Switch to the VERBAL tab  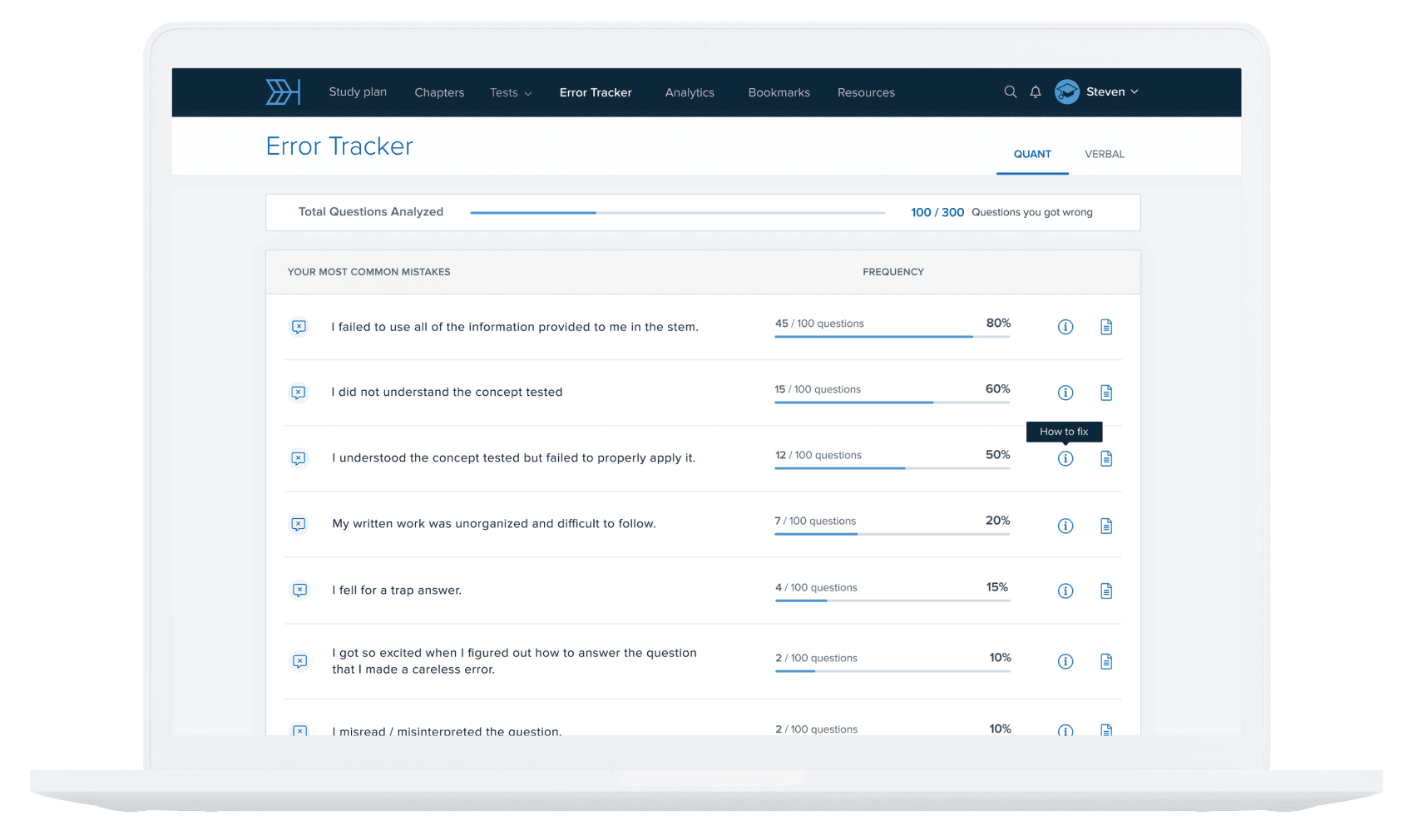tap(1104, 154)
